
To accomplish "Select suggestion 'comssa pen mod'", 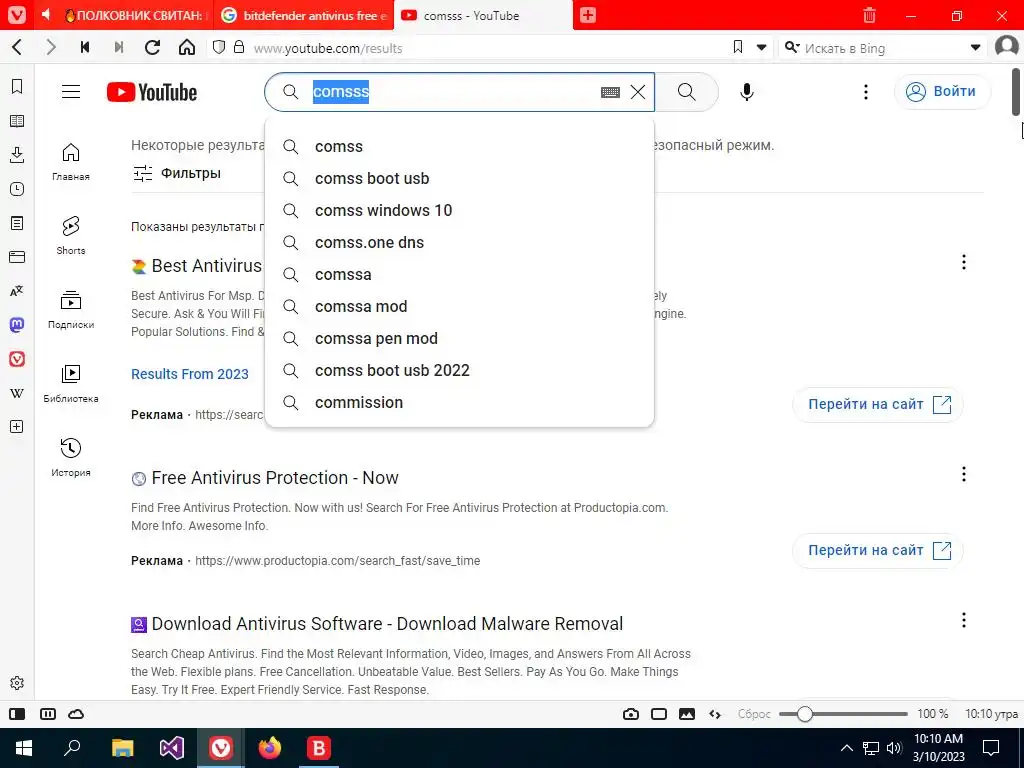I will click(459, 338).
